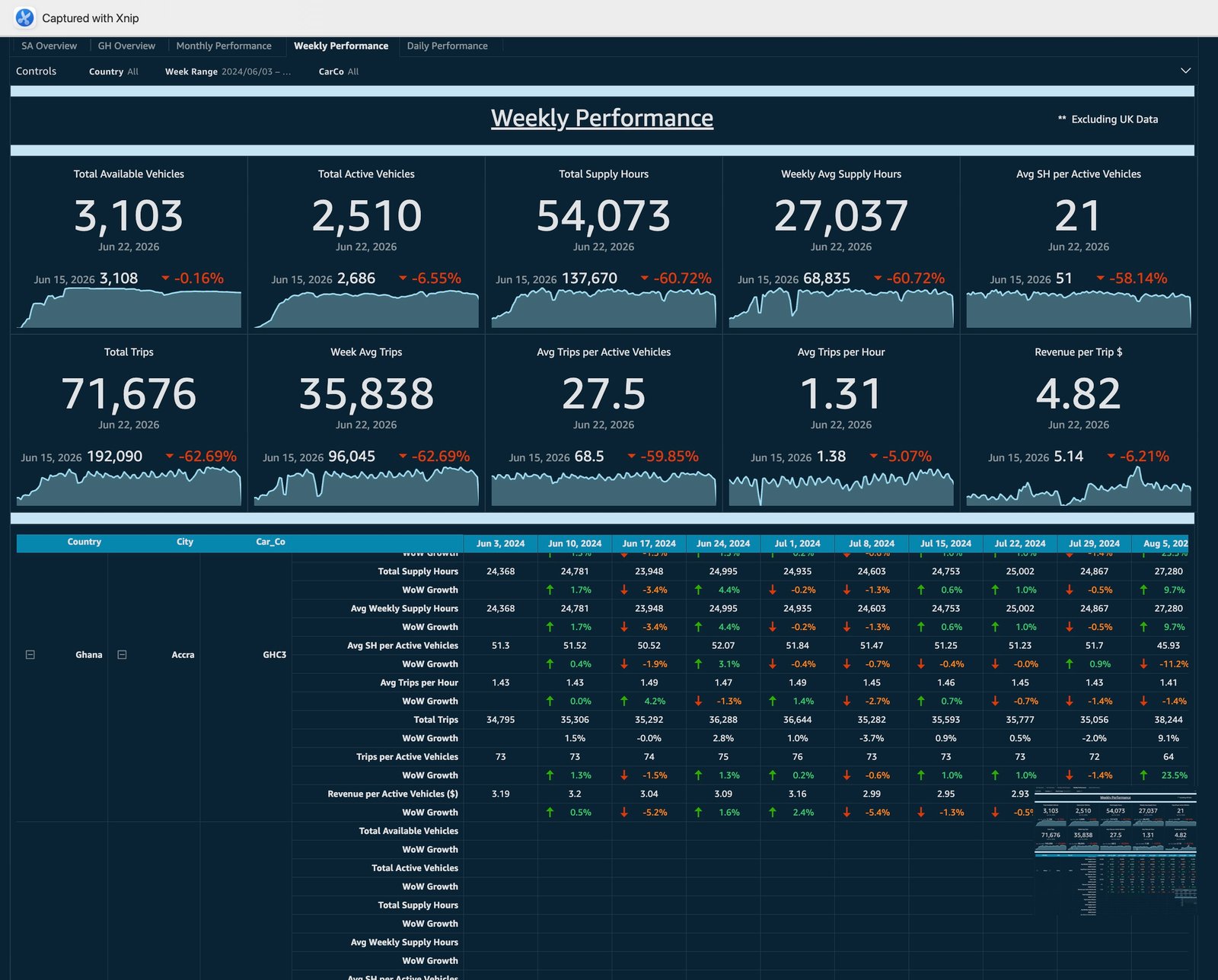Click red down arrow beside -5.4%
The image size is (1218, 980).
pos(847,813)
